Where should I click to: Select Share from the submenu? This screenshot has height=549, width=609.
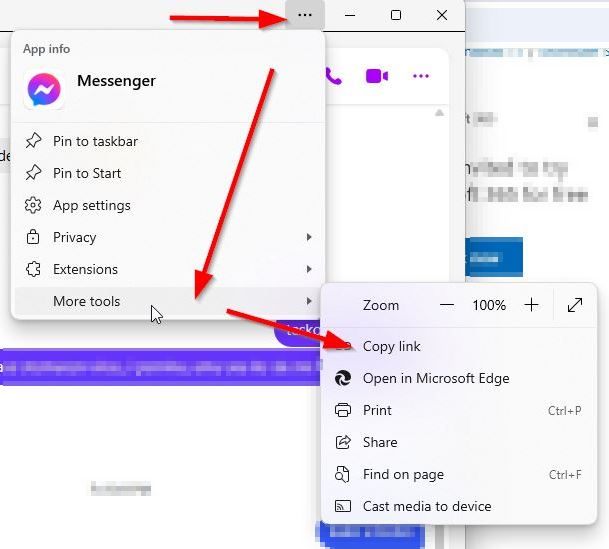pyautogui.click(x=459, y=442)
